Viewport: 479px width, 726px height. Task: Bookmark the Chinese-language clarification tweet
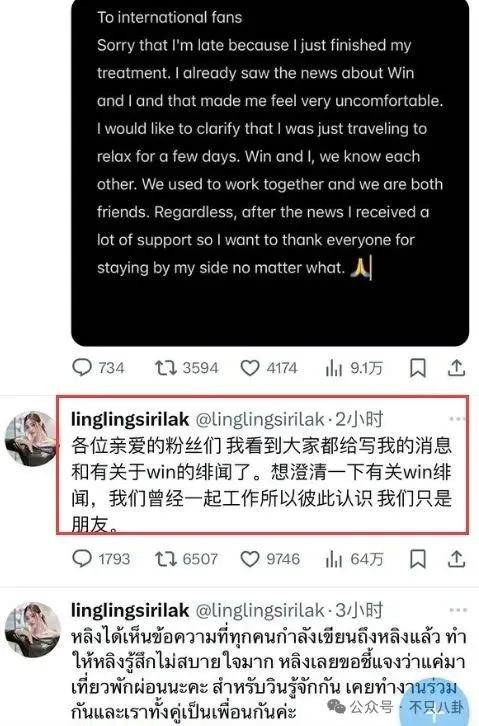click(418, 559)
